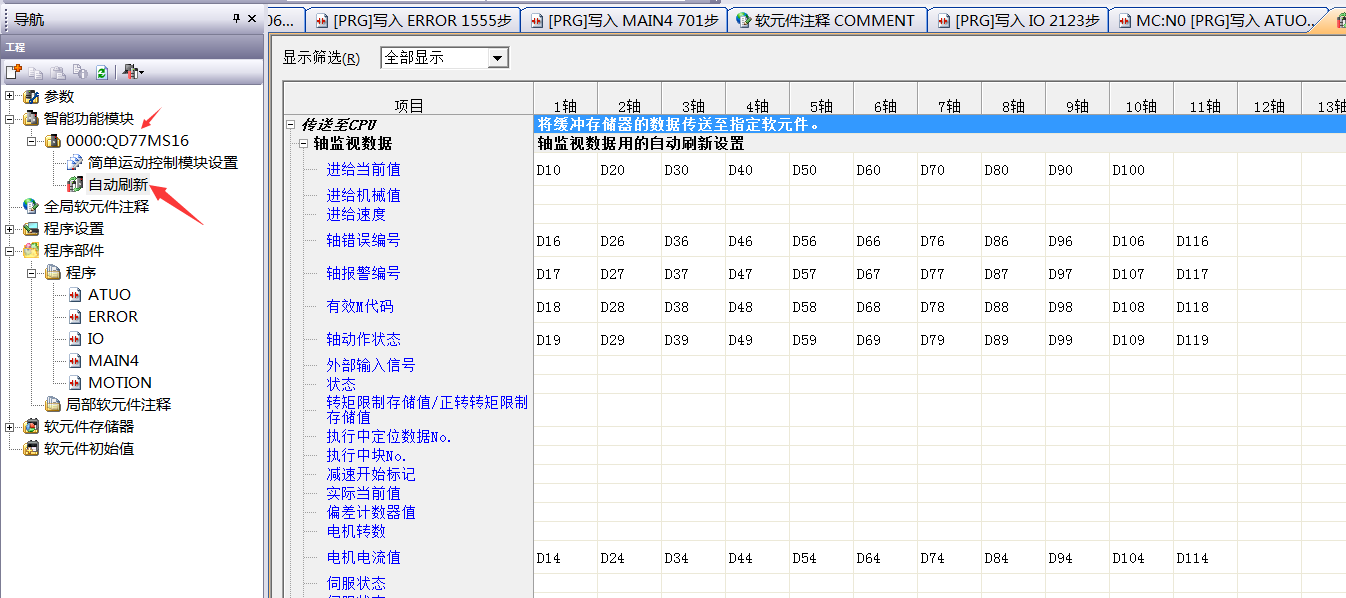Screen dimensions: 1346x598
Task: Open the module view dropdown icon in toolbar
Action: click(x=133, y=72)
